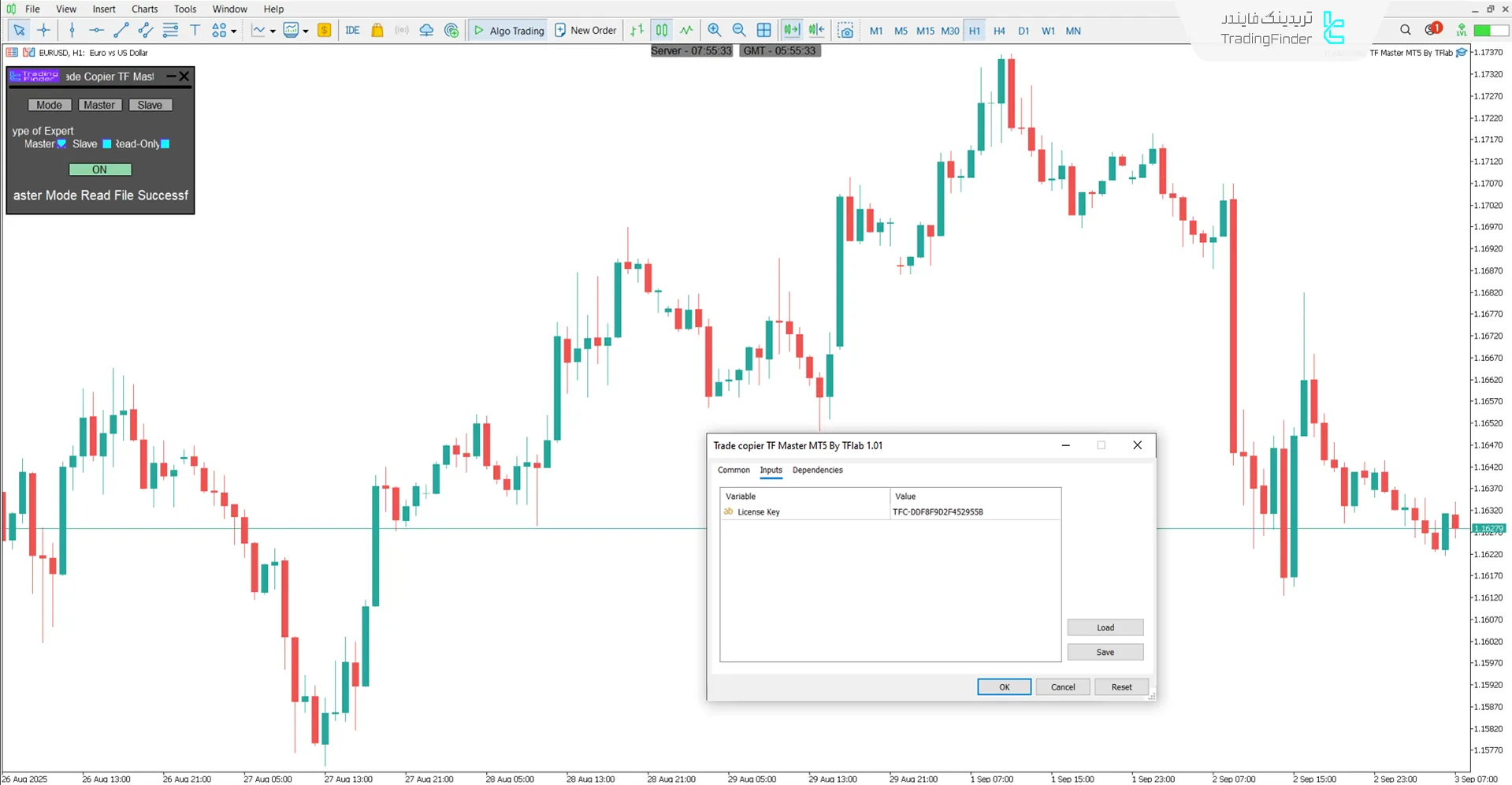Click the Load button in Trade copier dialog
Image resolution: width=1512 pixels, height=785 pixels.
coord(1105,627)
